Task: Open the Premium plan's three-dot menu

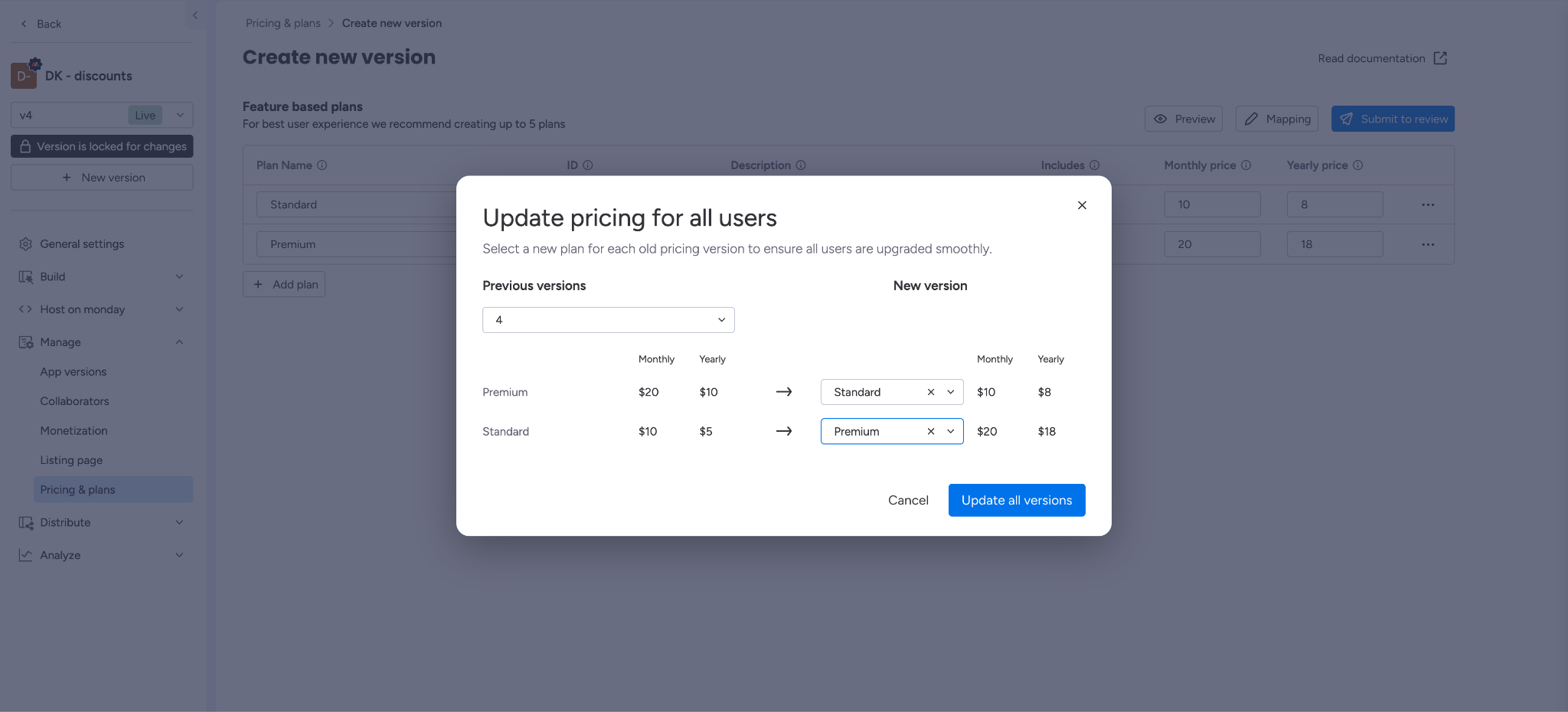Action: coord(1428,244)
